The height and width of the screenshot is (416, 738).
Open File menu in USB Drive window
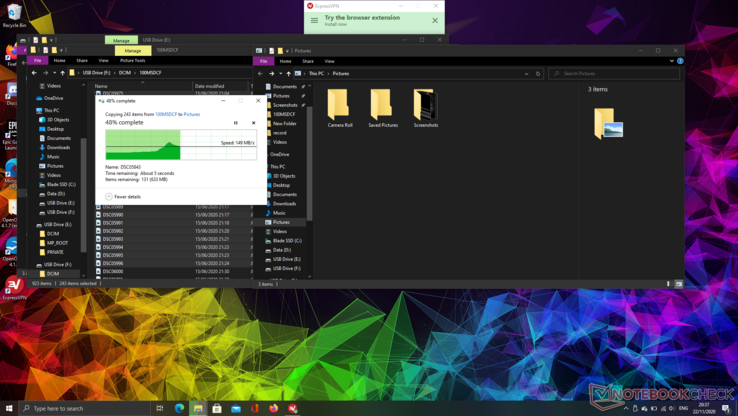(x=38, y=61)
